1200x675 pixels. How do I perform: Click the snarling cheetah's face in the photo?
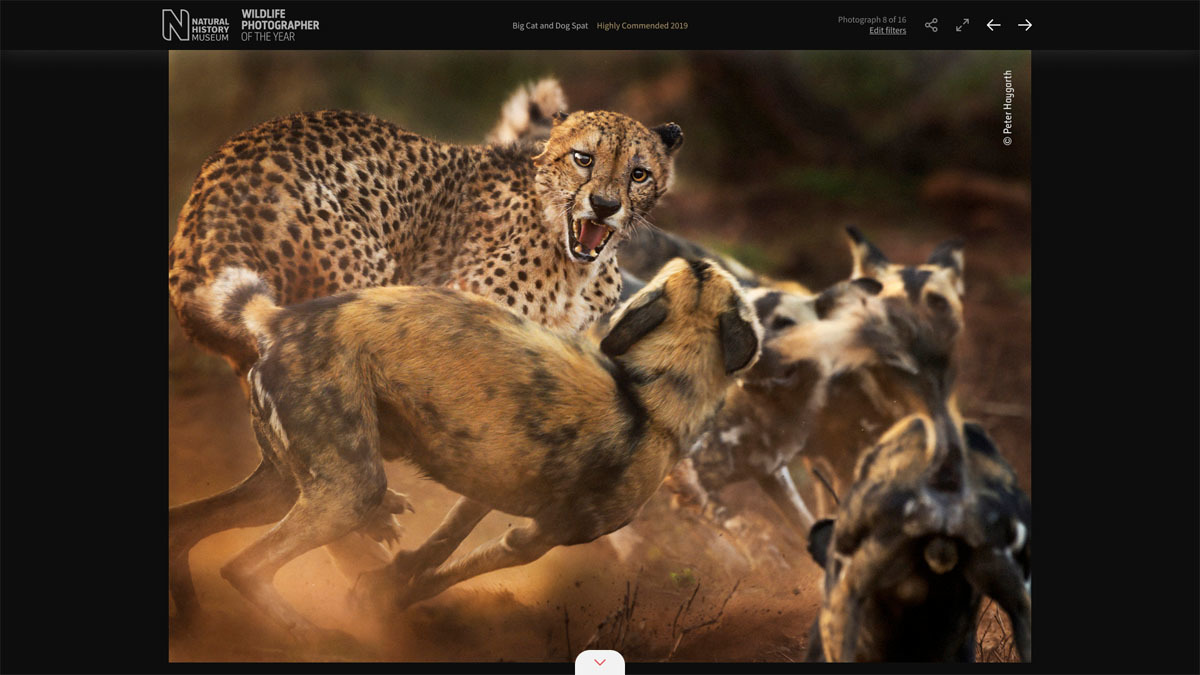603,185
